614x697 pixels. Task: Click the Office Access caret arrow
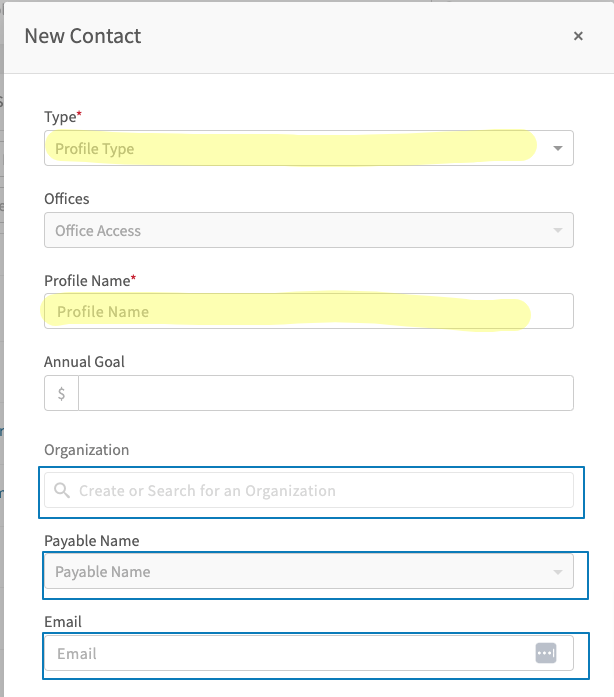tap(558, 230)
